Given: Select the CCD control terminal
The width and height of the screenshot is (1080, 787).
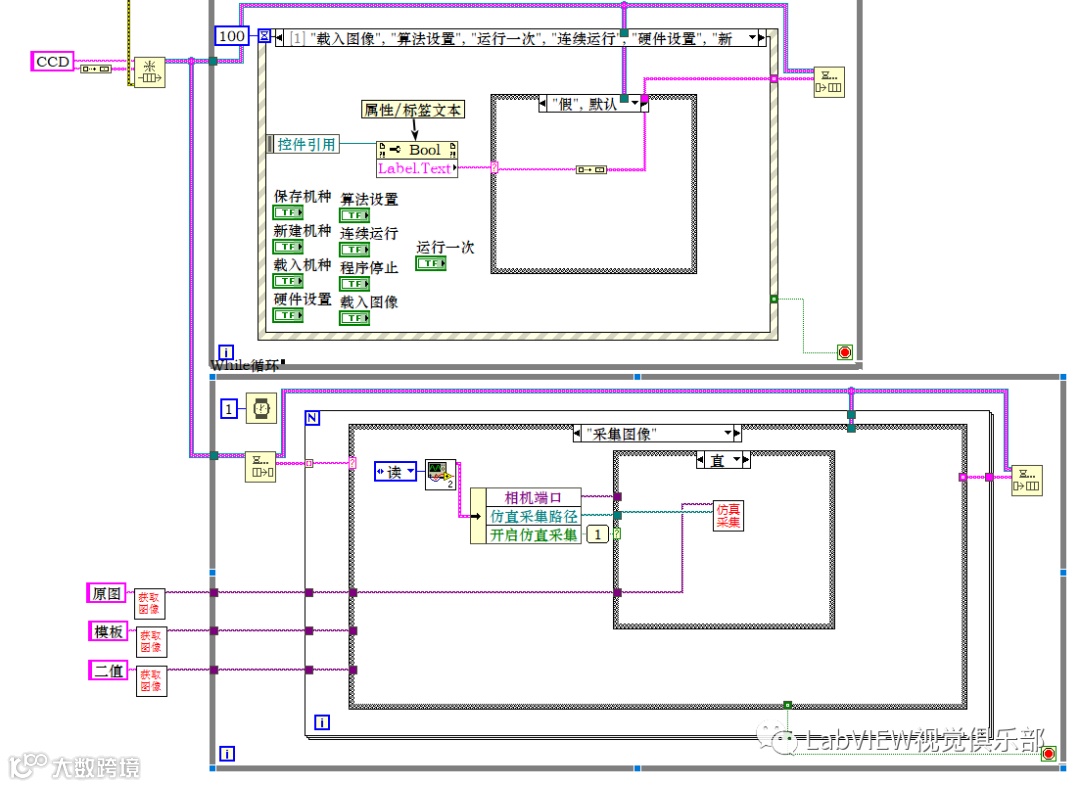Looking at the screenshot, I should [x=52, y=61].
